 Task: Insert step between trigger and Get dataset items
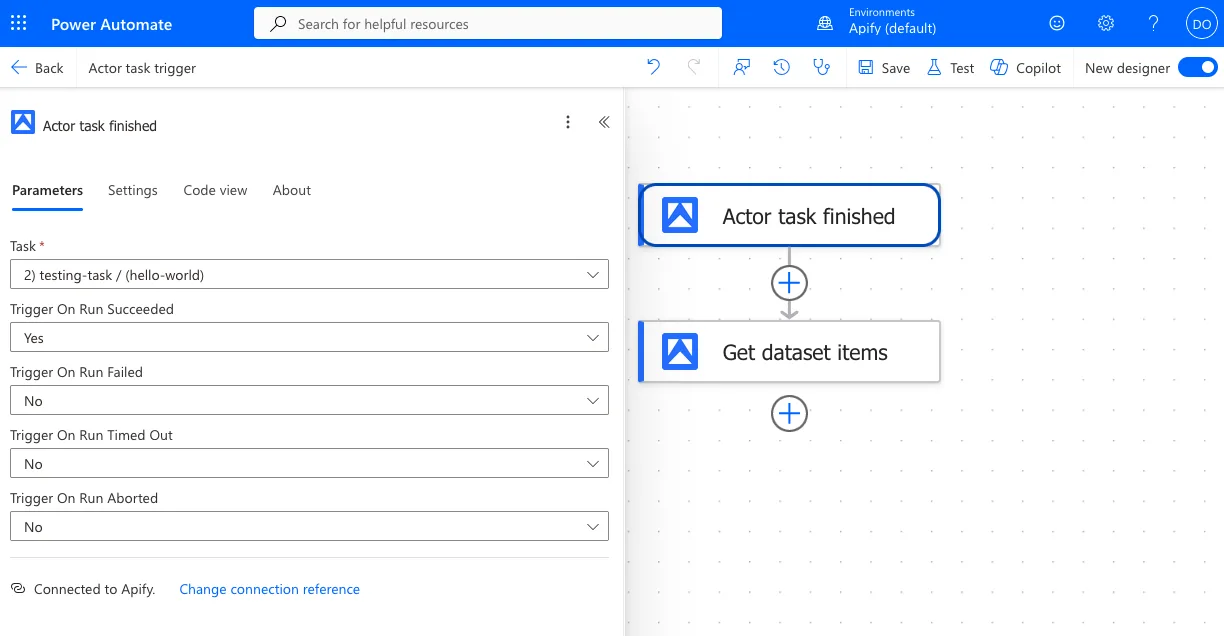coord(789,283)
